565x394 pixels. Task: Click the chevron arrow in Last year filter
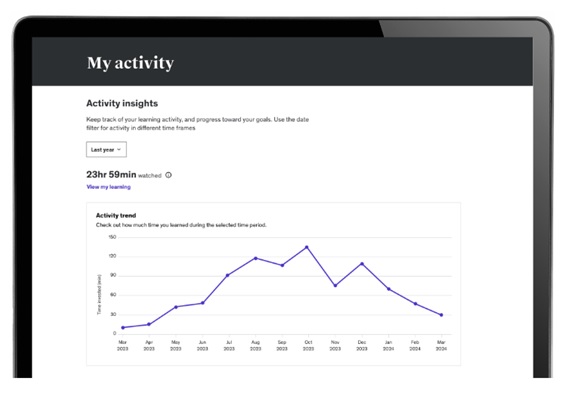(x=119, y=150)
